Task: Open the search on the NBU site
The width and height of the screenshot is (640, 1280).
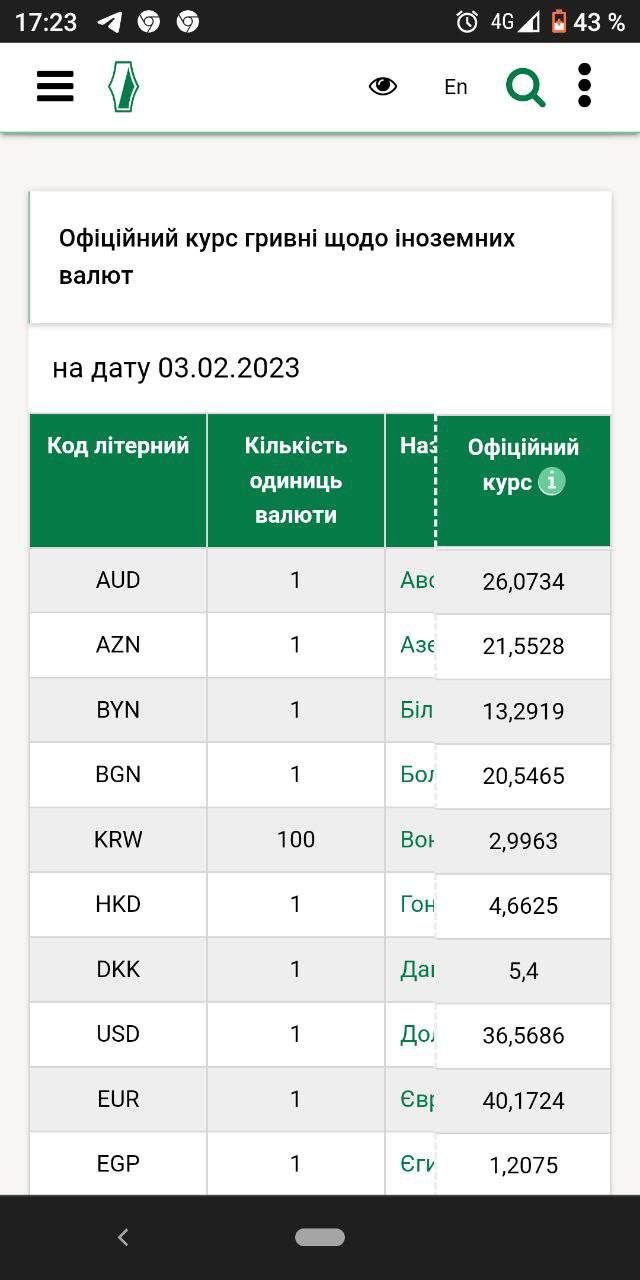Action: pos(525,87)
